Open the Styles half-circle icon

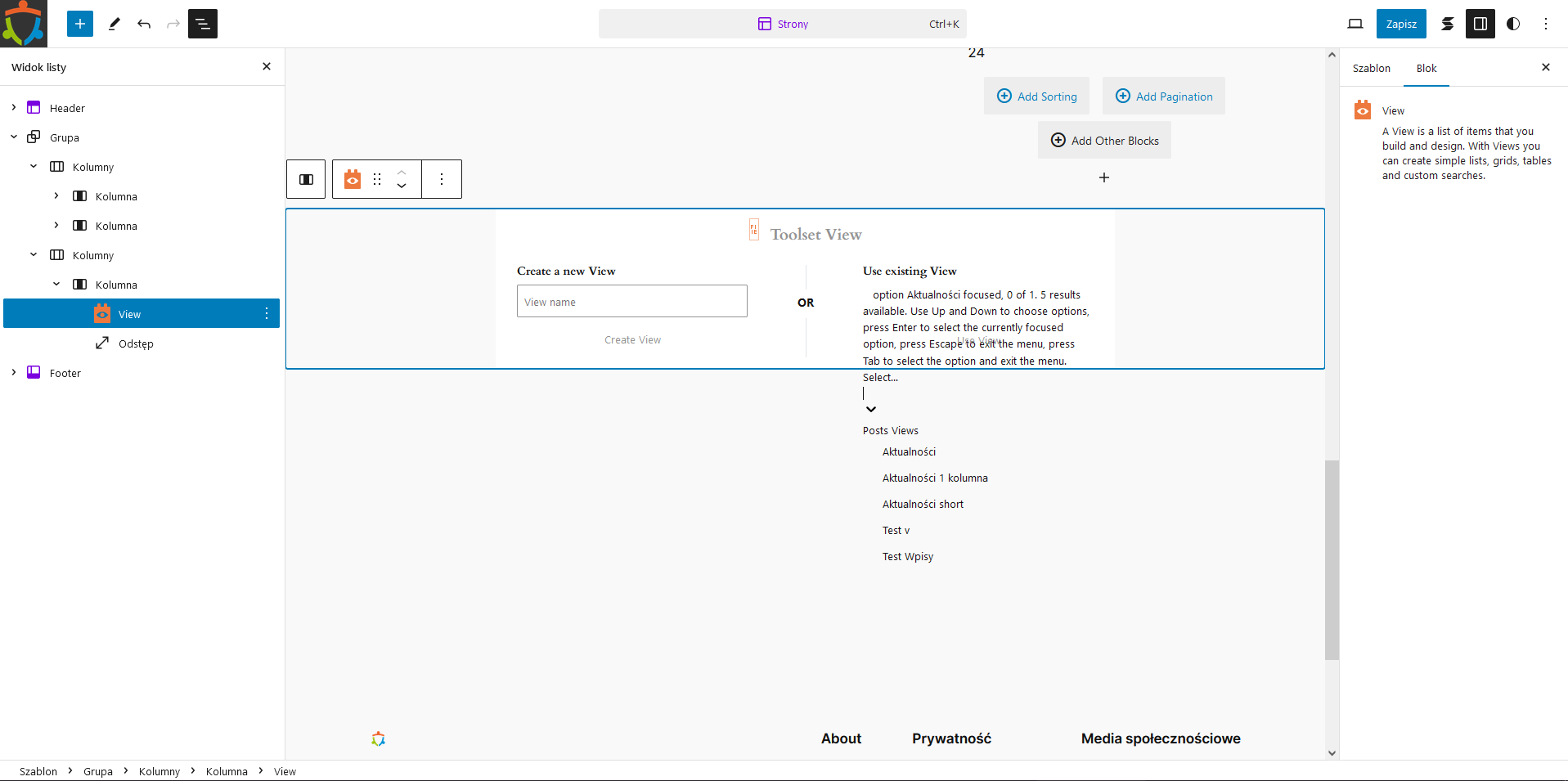pos(1513,24)
